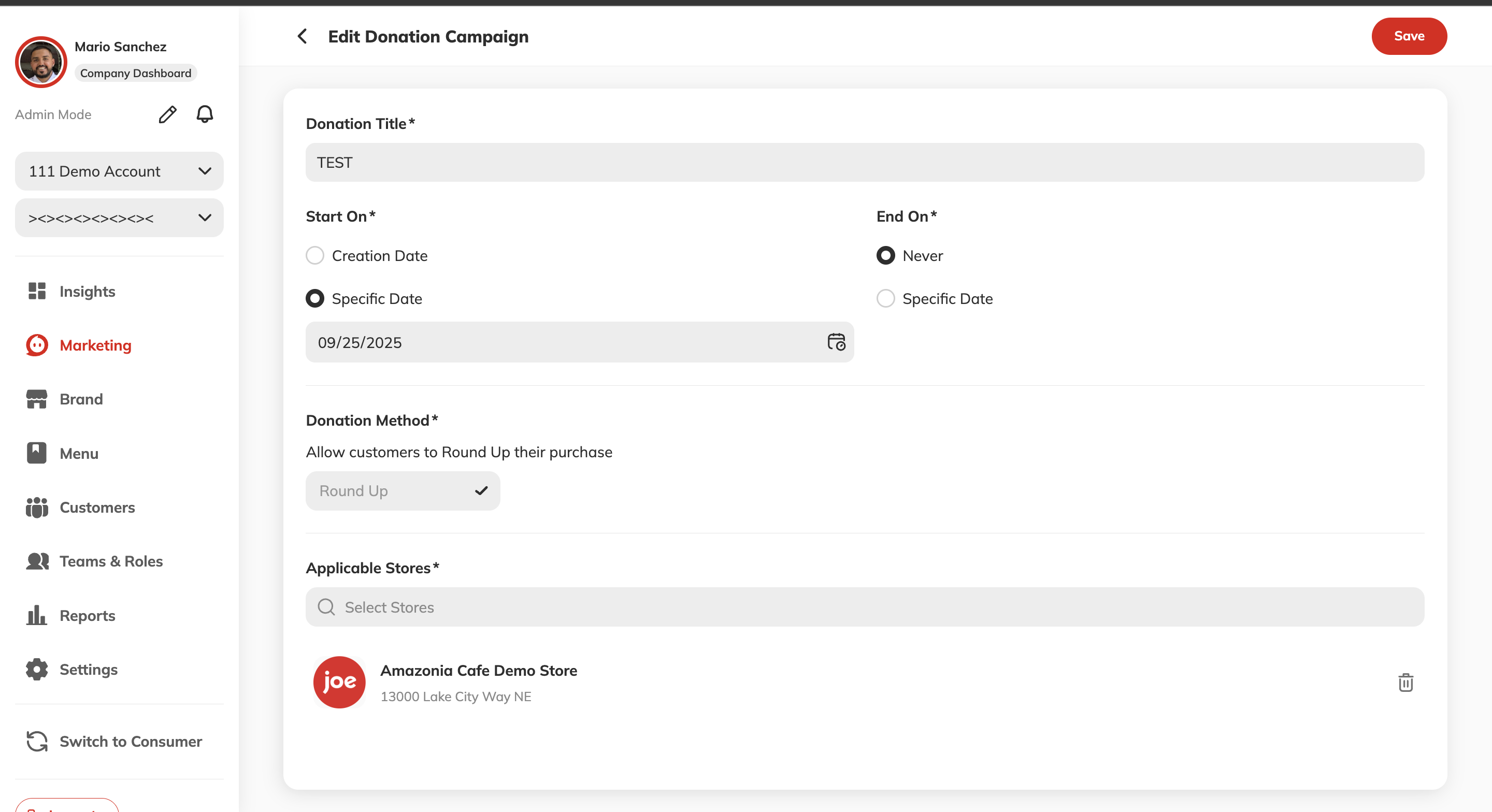Go back using the left chevron arrow
The height and width of the screenshot is (812, 1492).
[x=302, y=36]
